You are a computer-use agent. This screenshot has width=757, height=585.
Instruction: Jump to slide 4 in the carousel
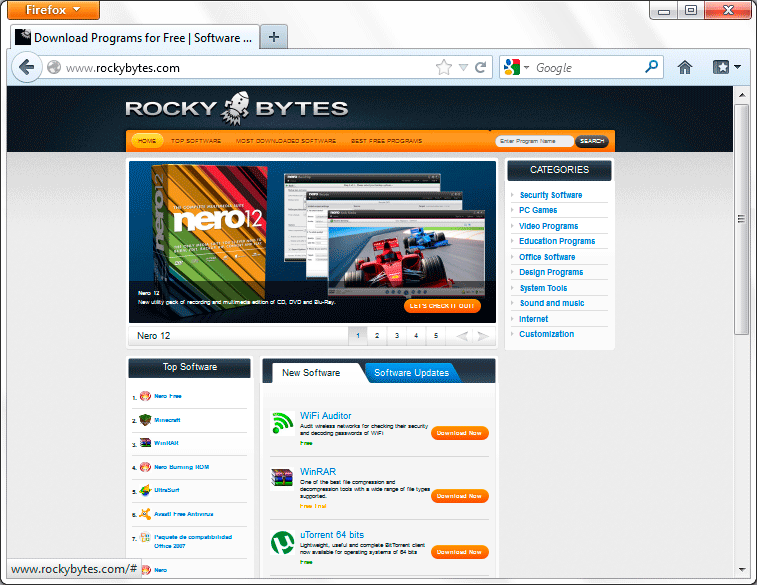[x=416, y=336]
